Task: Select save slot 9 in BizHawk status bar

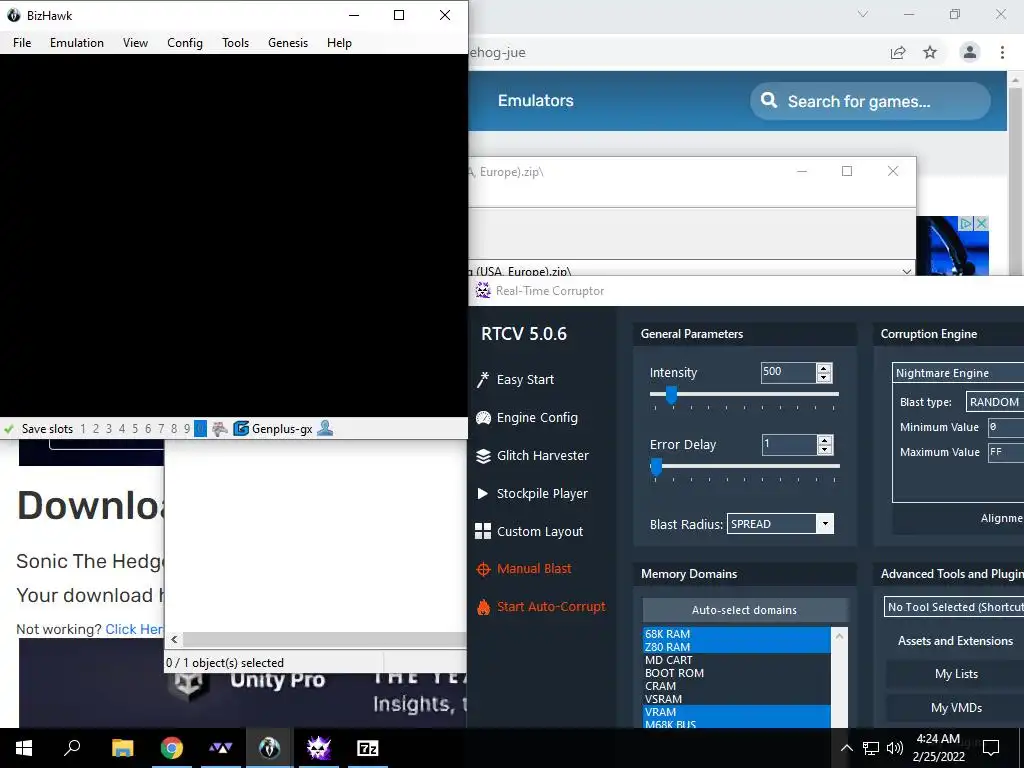Action: click(187, 429)
